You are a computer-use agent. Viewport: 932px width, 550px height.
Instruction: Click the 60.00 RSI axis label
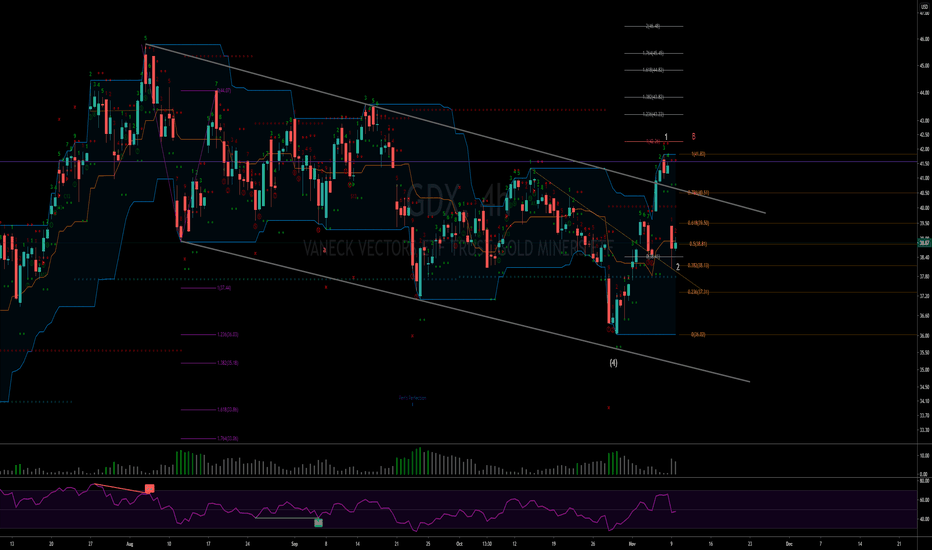924,500
